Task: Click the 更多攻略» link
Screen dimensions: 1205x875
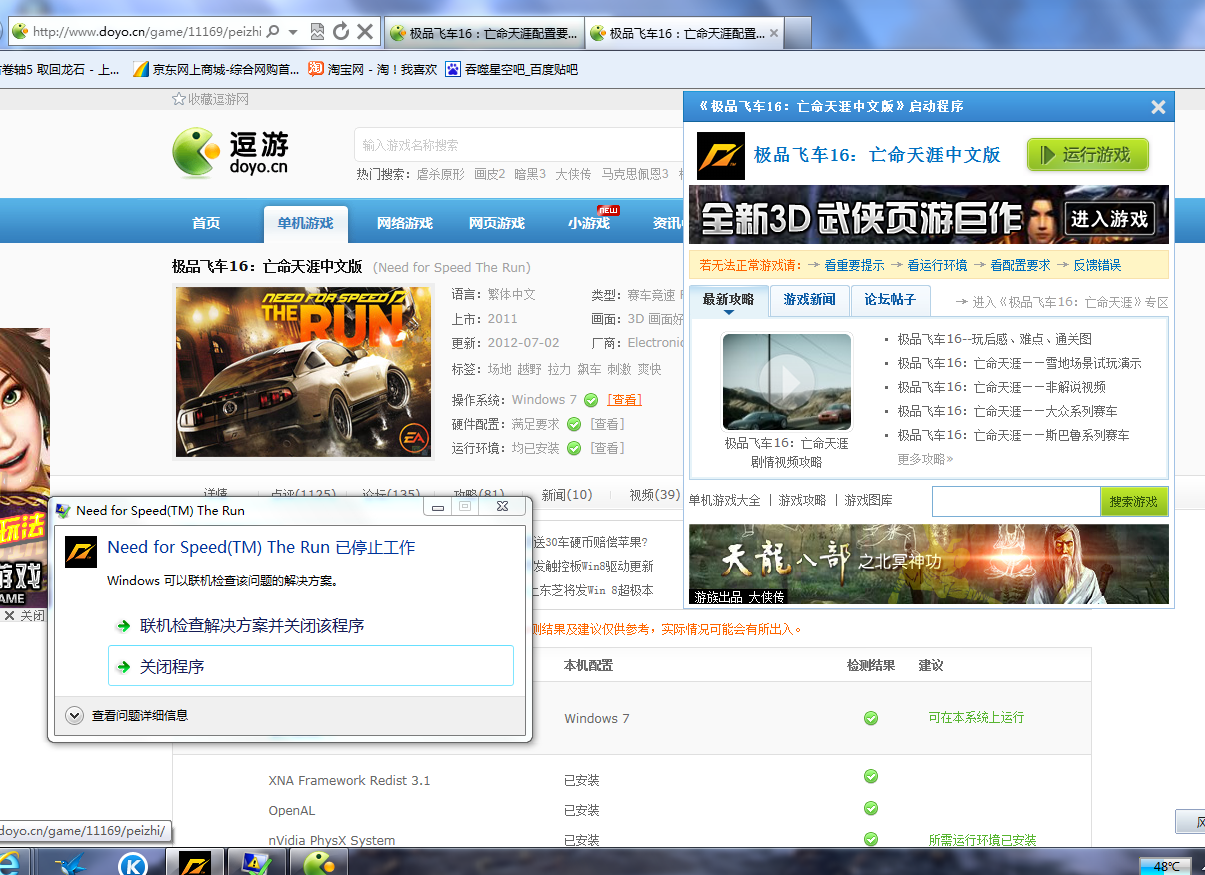Action: (x=925, y=459)
